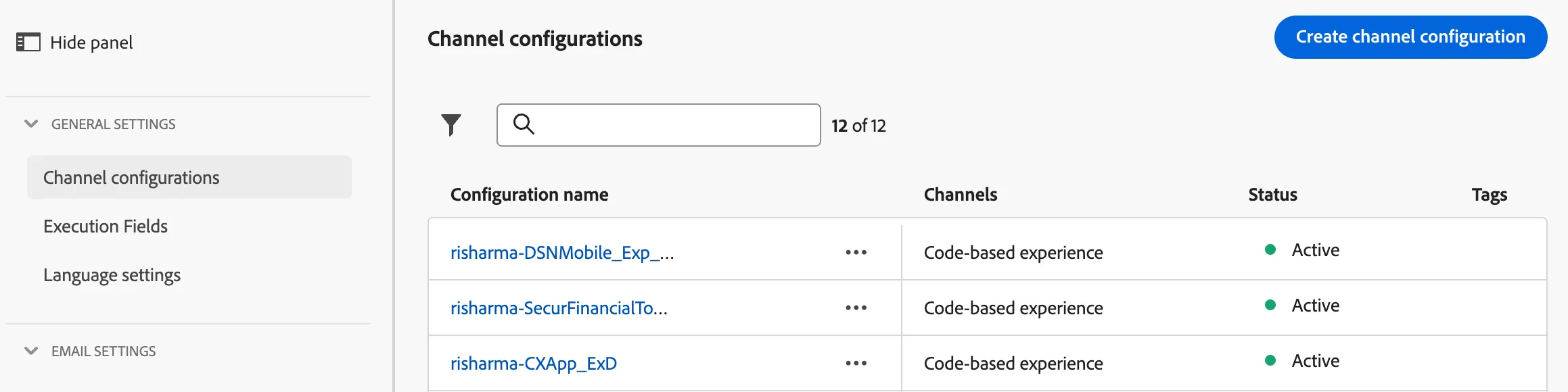Collapse the GENERAL SETTINGS section
This screenshot has height=392, width=1568.
31,124
